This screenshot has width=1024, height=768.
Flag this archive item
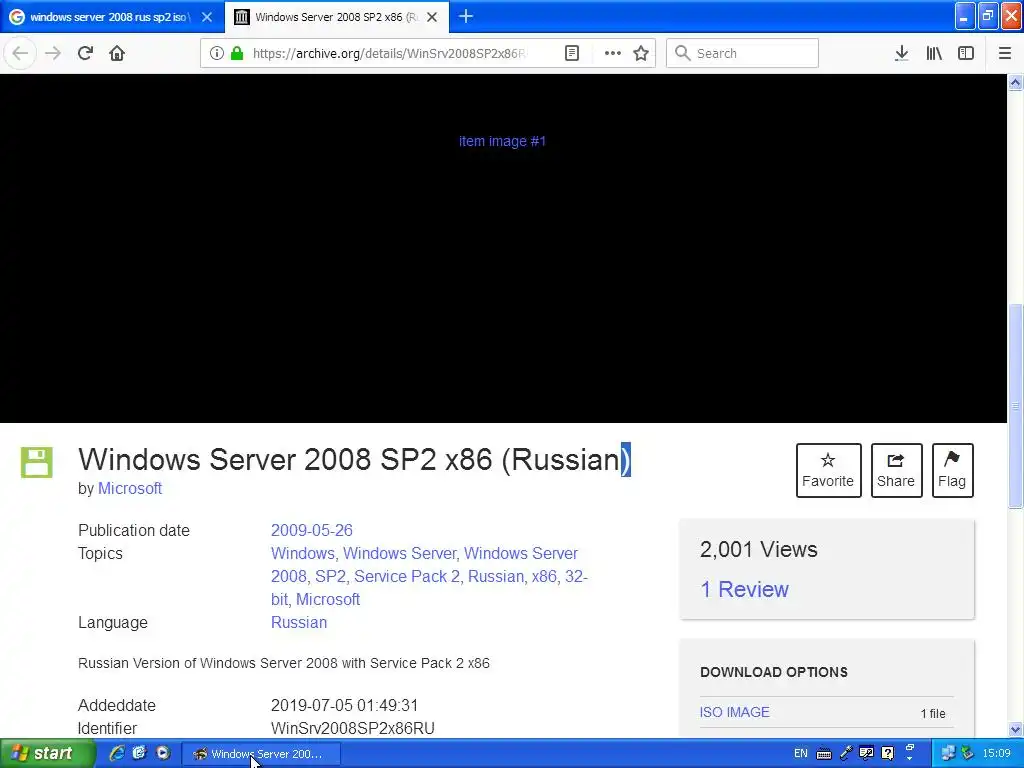tap(952, 470)
